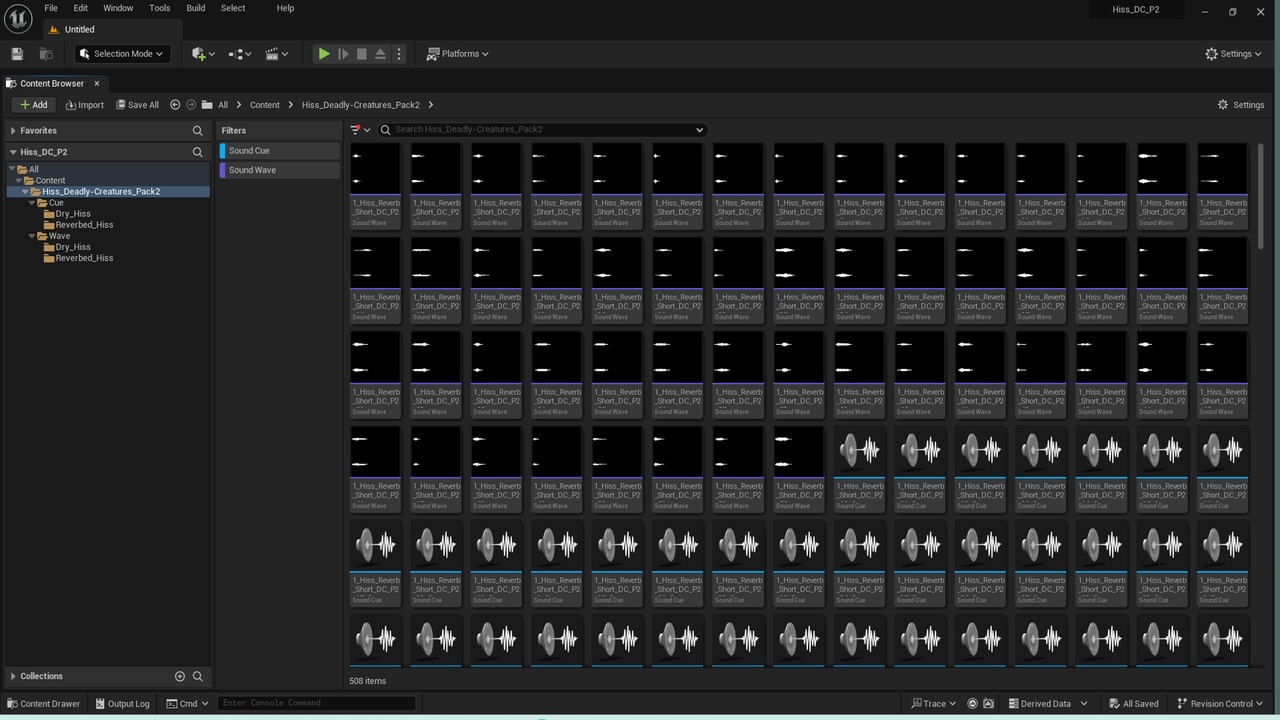Viewport: 1280px width, 720px height.
Task: Open the Build menu
Action: (196, 8)
